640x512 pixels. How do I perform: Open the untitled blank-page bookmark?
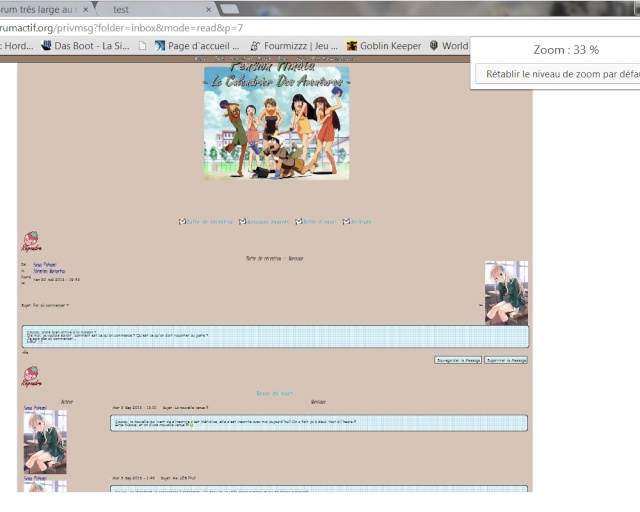coord(142,46)
